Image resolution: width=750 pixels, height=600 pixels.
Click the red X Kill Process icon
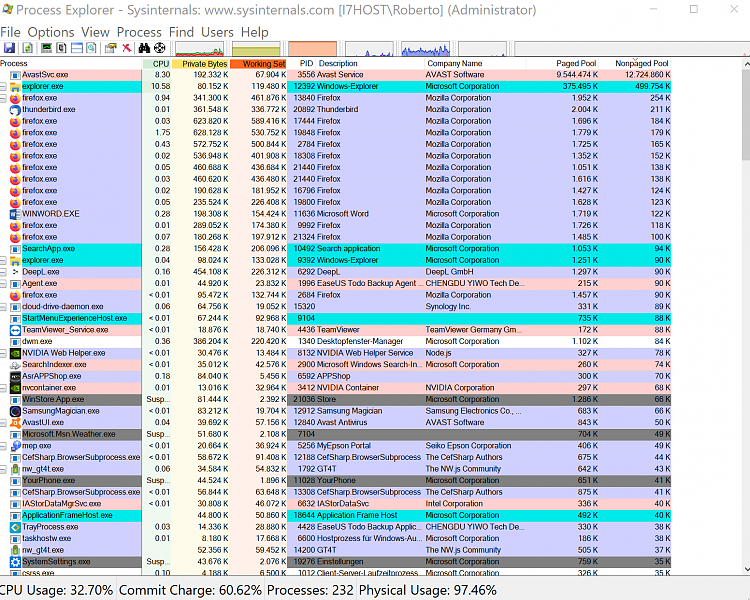[126, 48]
